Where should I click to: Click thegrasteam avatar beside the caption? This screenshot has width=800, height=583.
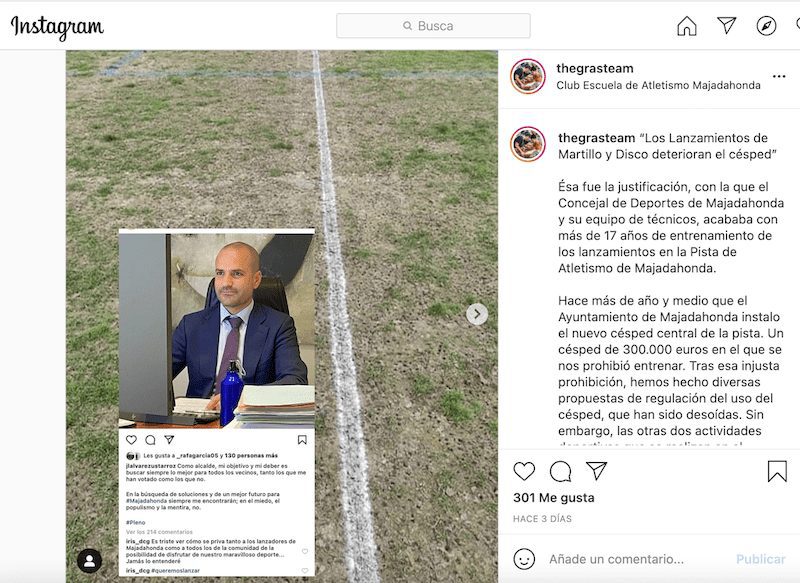528,144
